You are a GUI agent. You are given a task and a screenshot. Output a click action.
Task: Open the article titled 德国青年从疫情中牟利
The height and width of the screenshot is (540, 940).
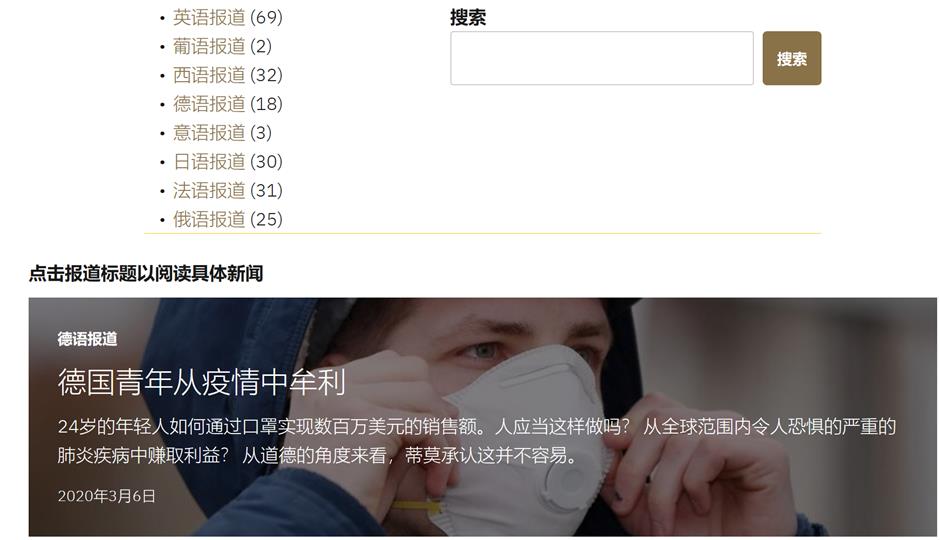tap(202, 382)
